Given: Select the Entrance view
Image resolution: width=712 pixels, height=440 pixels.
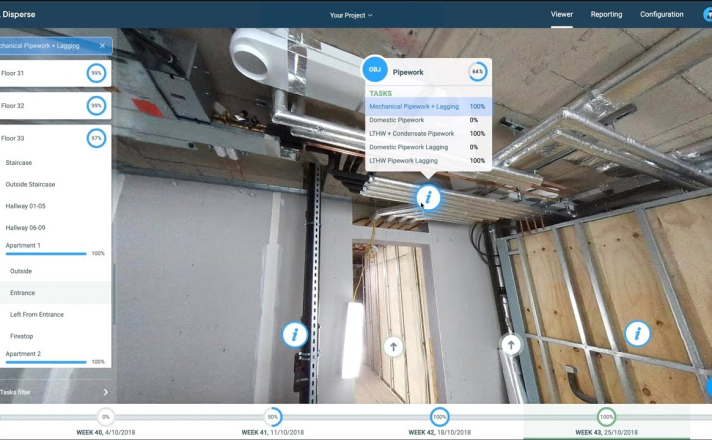Looking at the screenshot, I should coord(55,293).
